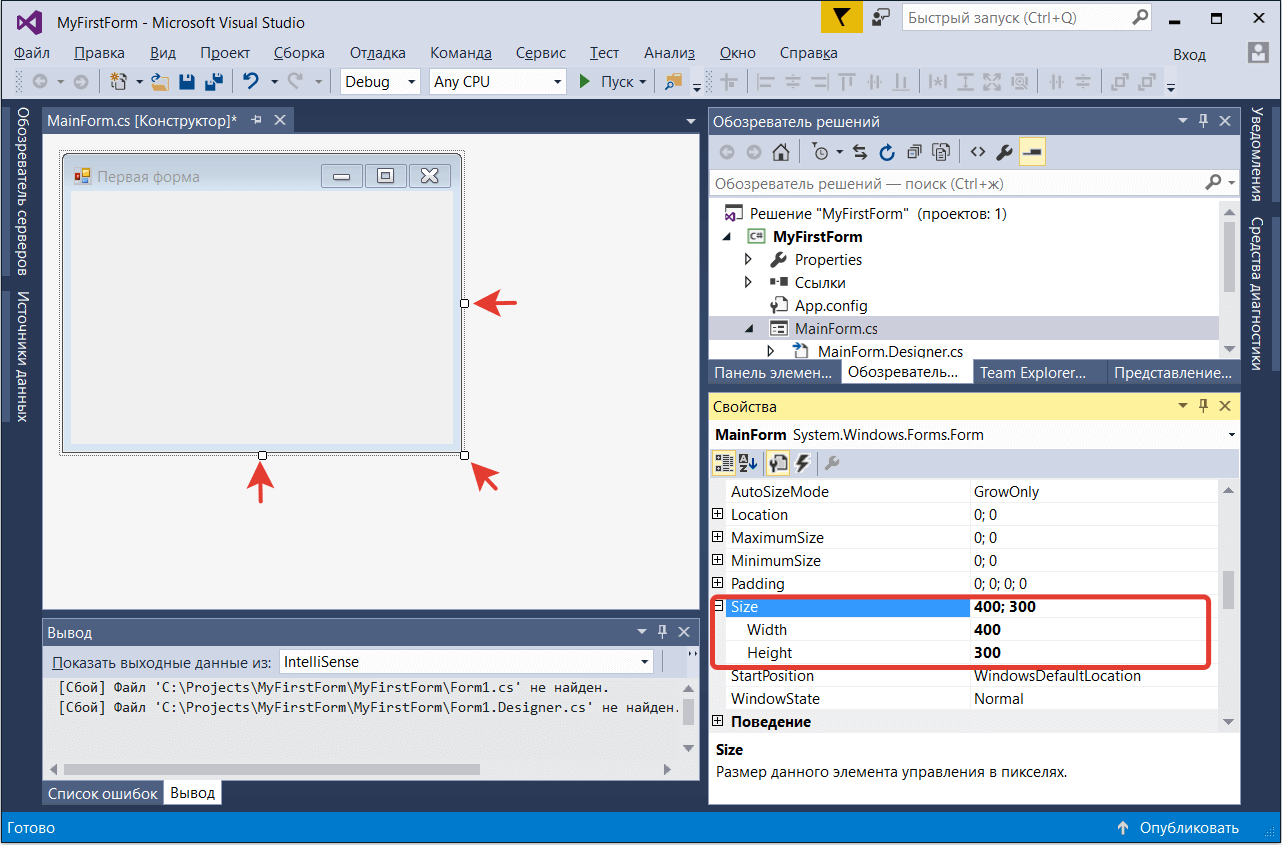This screenshot has height=845, width=1282.
Task: Open the MainForm object selector dropdown
Action: [1233, 435]
